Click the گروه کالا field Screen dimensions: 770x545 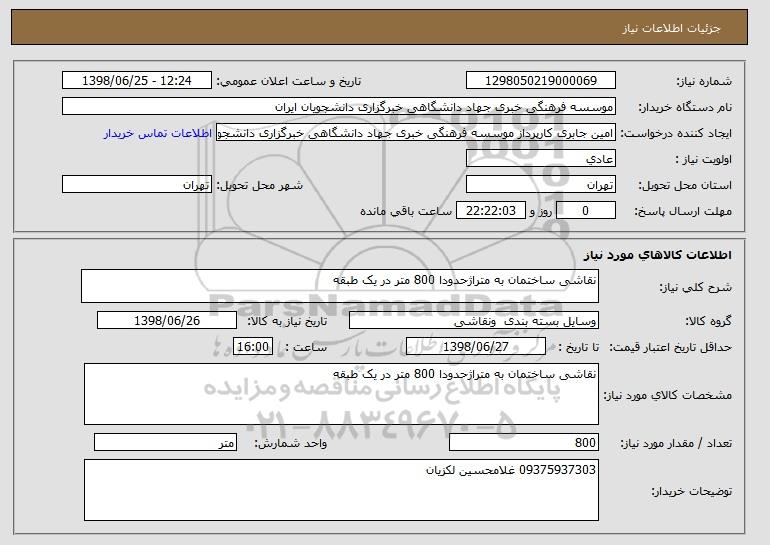pyautogui.click(x=474, y=321)
